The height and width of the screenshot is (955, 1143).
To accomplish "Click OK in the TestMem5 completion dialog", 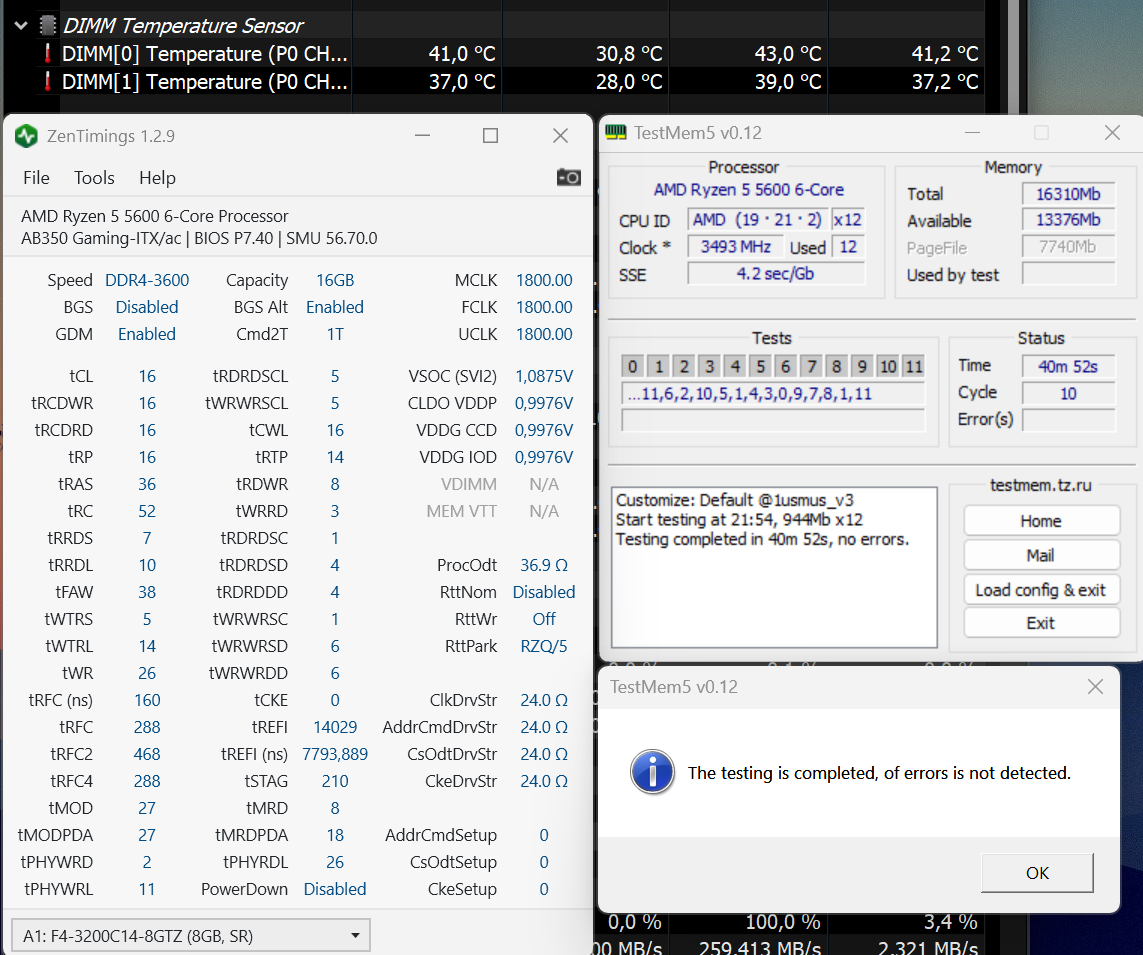I will click(x=1037, y=873).
